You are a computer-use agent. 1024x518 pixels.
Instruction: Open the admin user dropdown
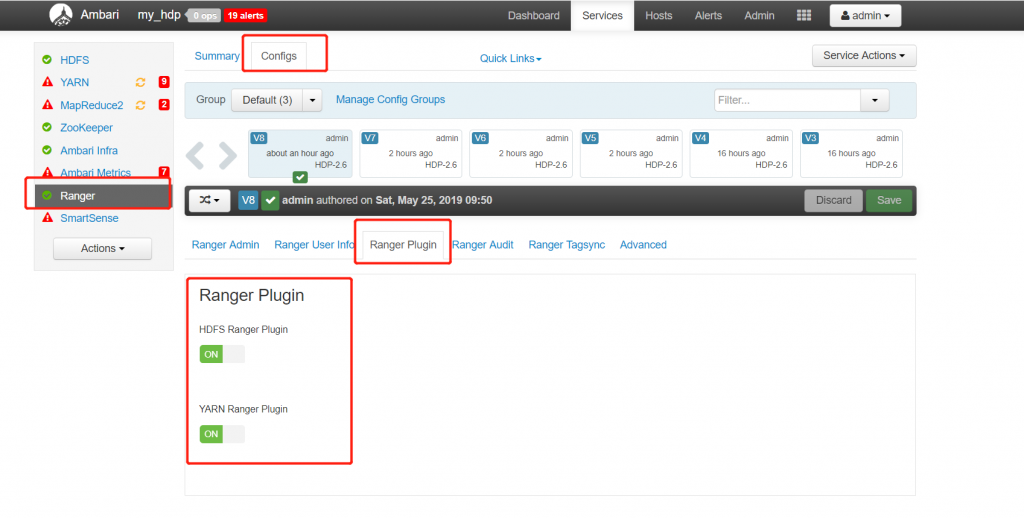point(865,16)
